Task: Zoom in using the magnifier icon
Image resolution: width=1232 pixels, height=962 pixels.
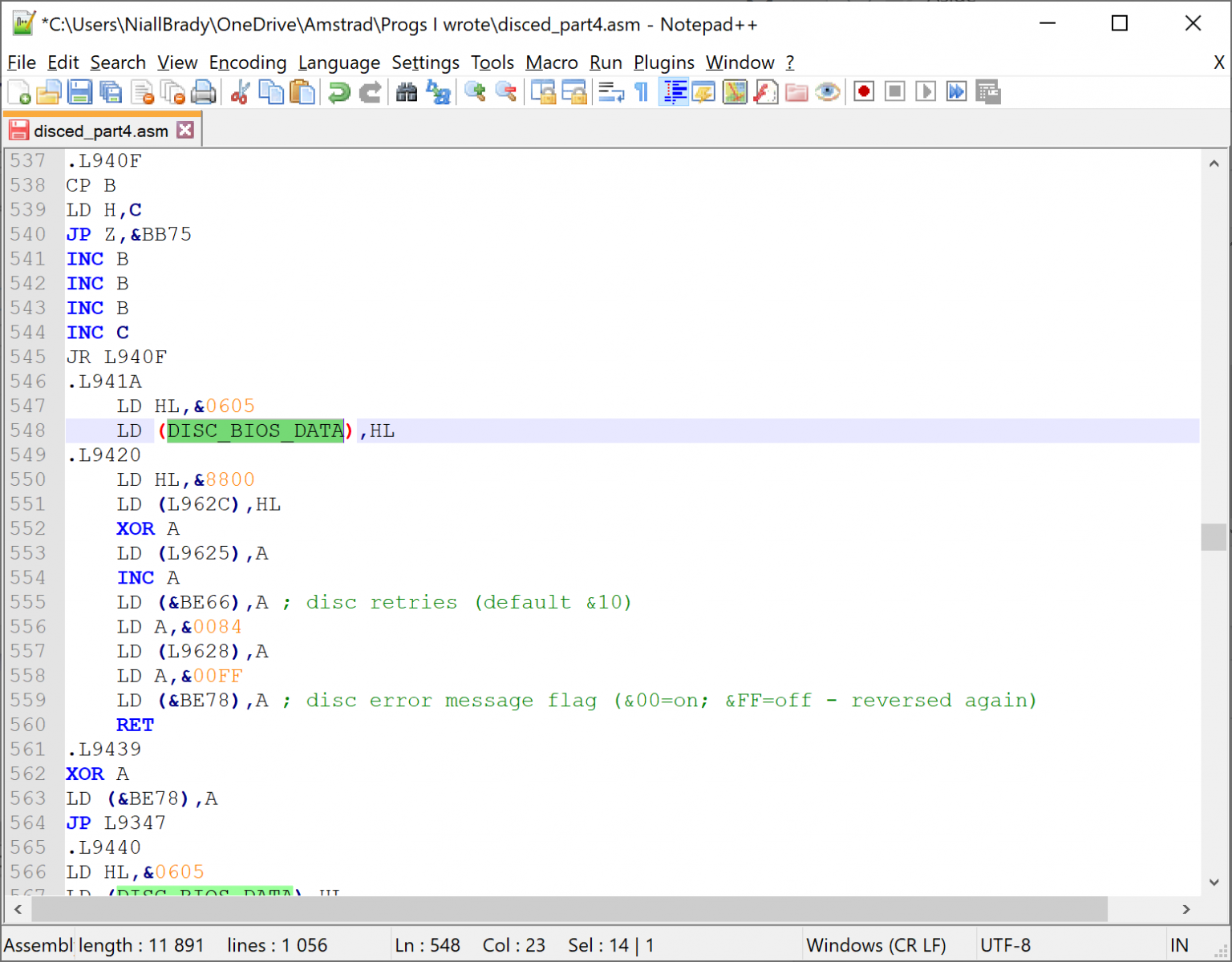Action: coord(474,91)
